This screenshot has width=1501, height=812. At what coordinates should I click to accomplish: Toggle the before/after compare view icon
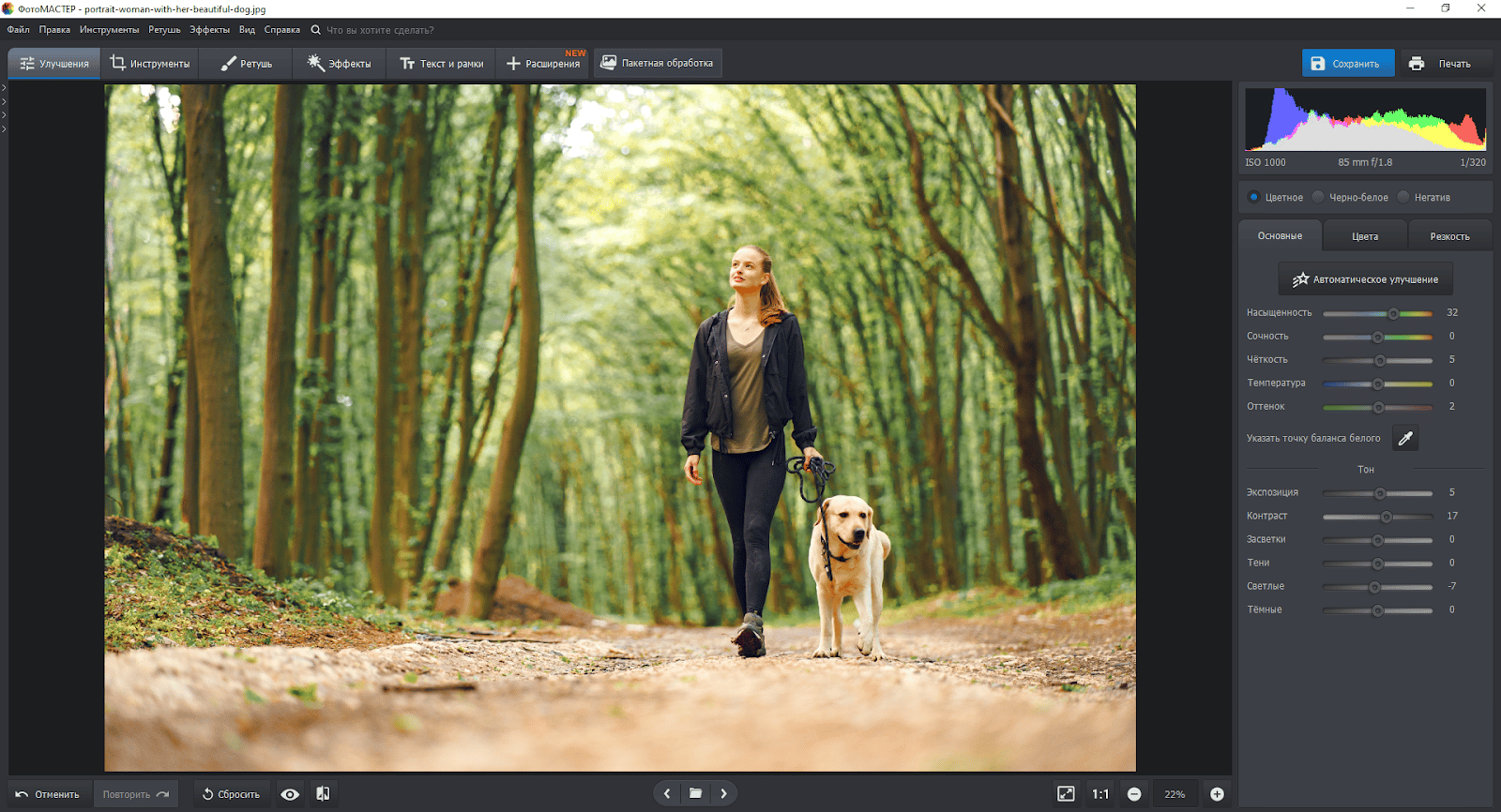[x=323, y=794]
